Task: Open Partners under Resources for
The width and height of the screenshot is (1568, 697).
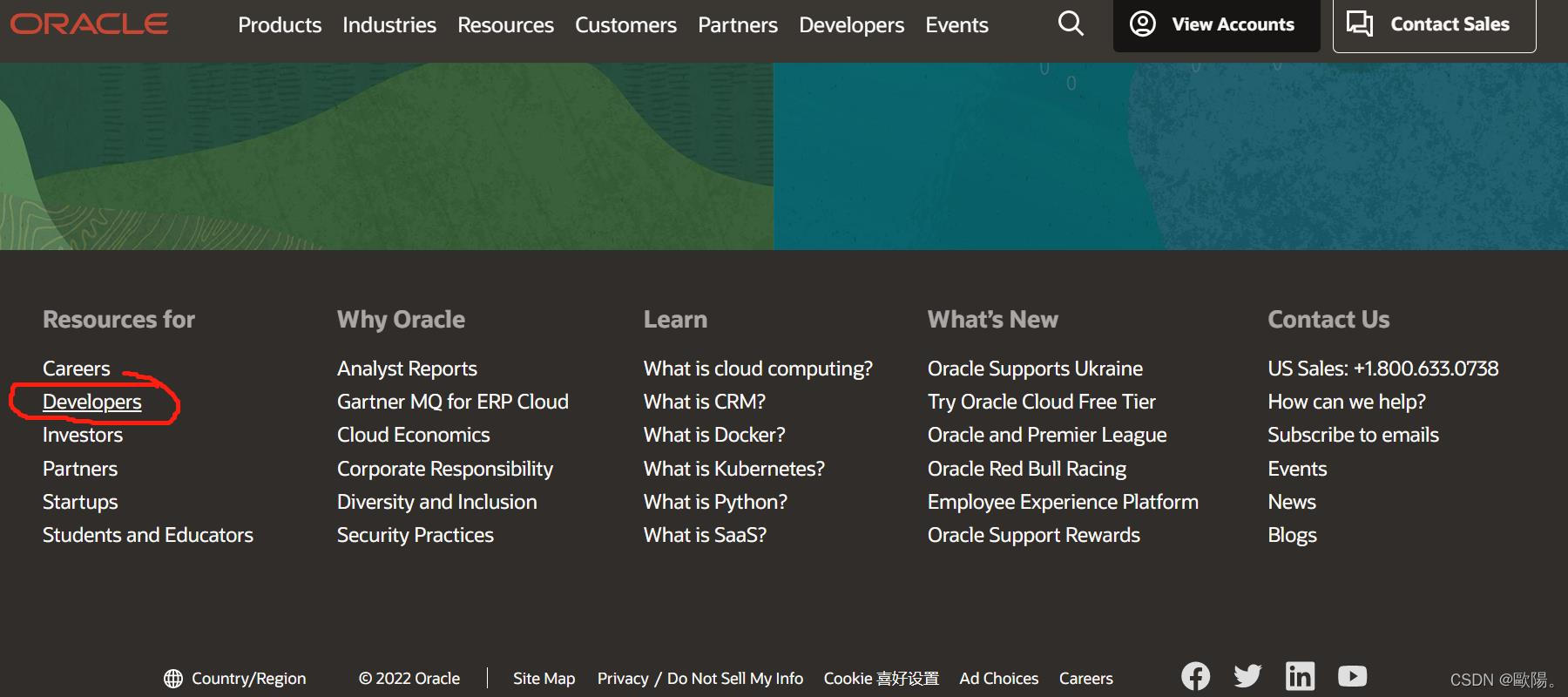Action: (x=80, y=469)
